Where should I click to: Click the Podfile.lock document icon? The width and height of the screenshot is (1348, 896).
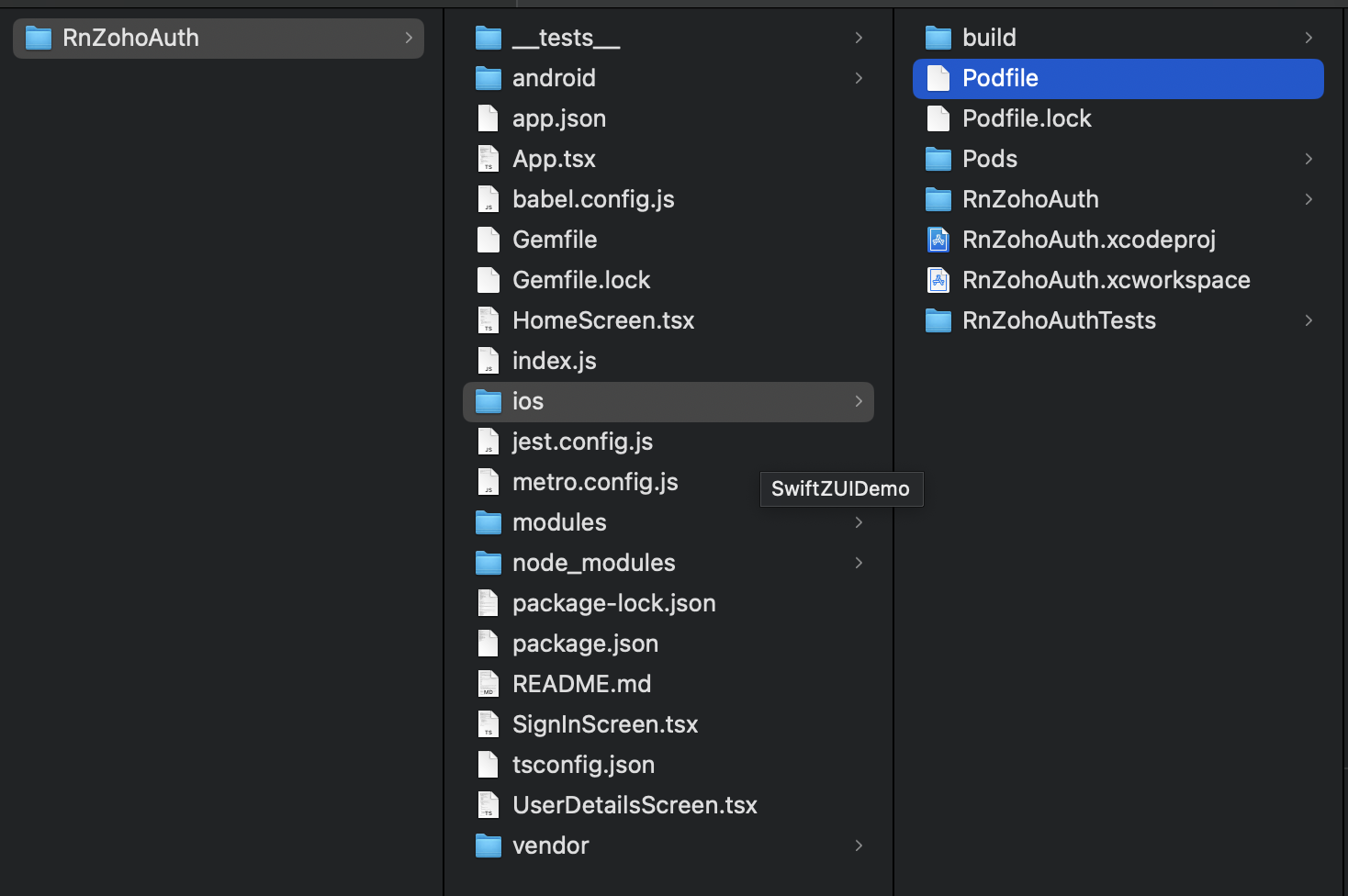pyautogui.click(x=938, y=118)
